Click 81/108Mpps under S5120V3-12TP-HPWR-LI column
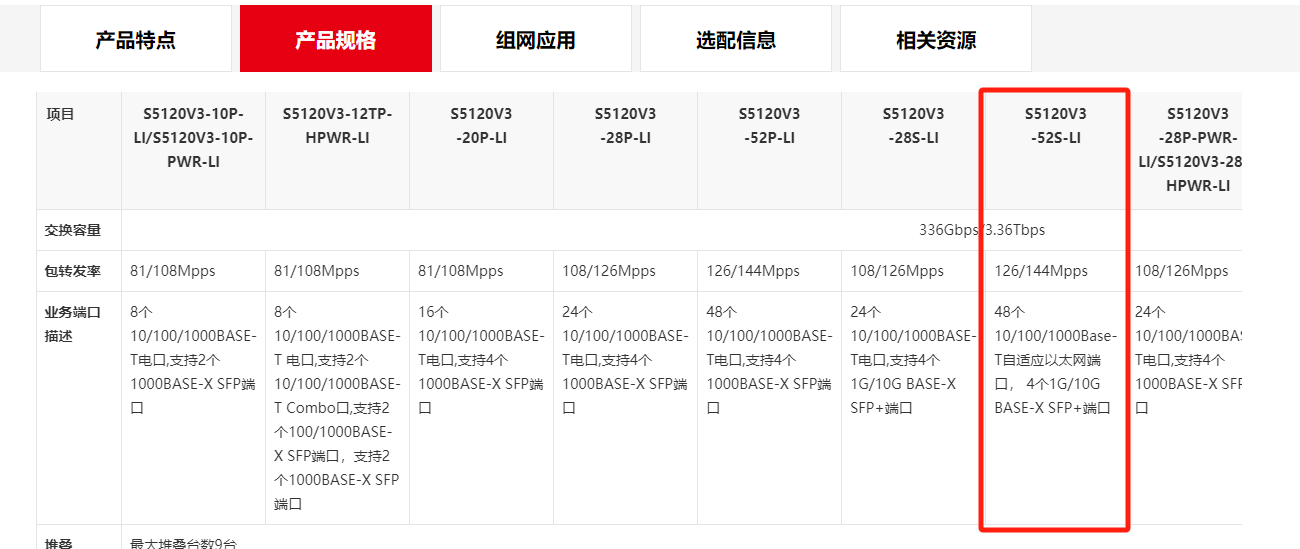 317,271
